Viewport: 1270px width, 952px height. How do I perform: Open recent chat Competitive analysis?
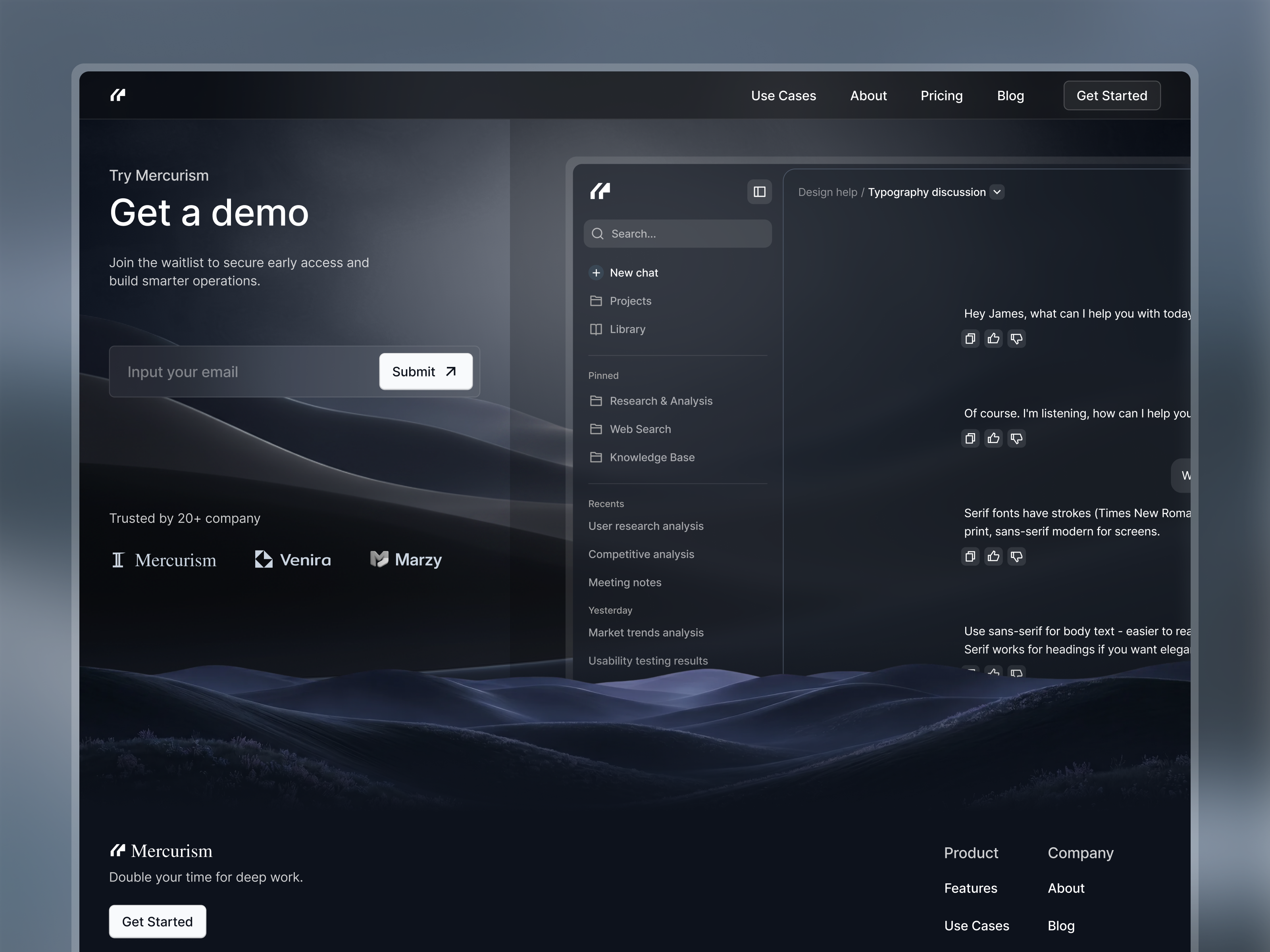click(x=641, y=554)
